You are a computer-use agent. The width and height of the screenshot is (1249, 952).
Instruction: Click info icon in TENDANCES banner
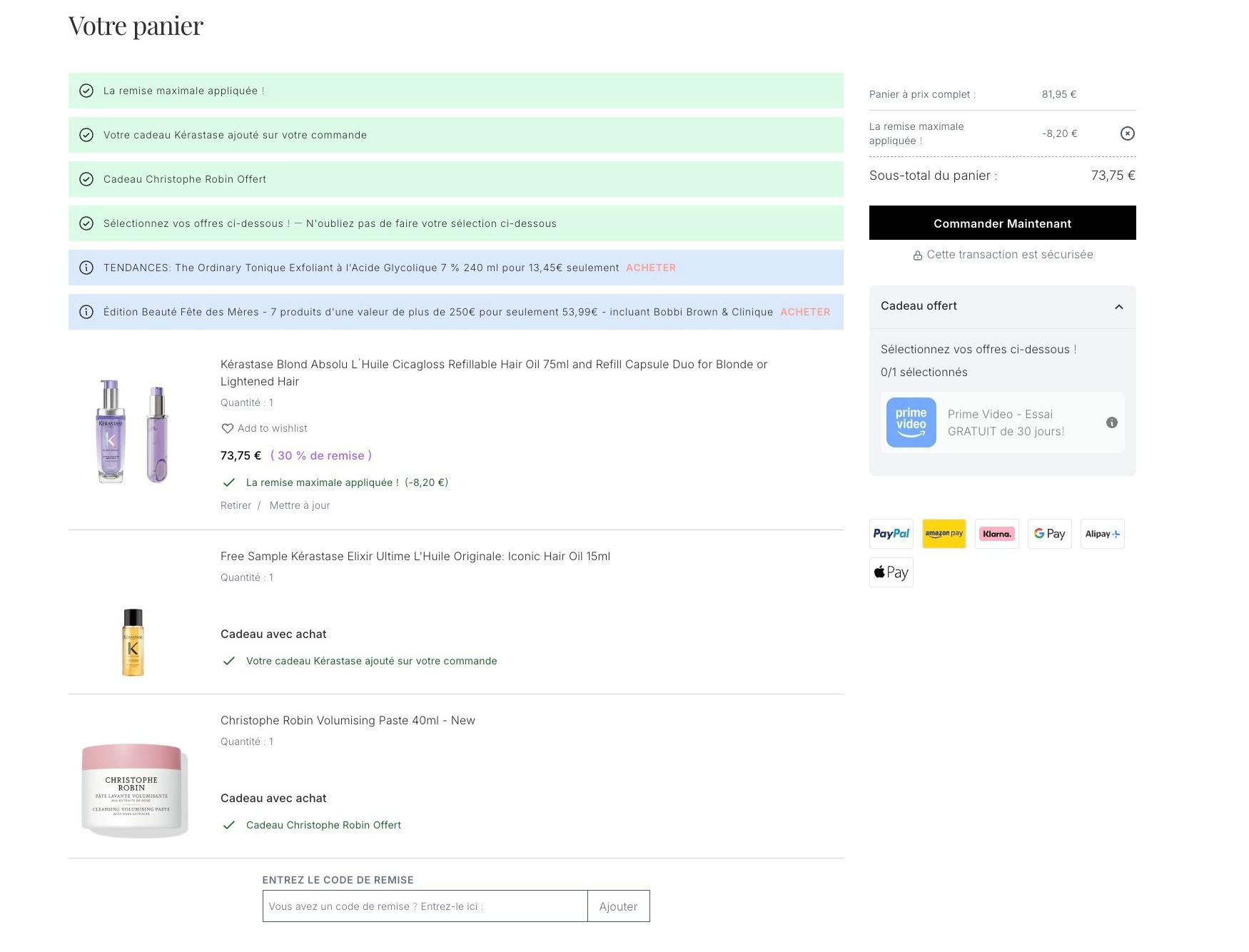coord(86,268)
